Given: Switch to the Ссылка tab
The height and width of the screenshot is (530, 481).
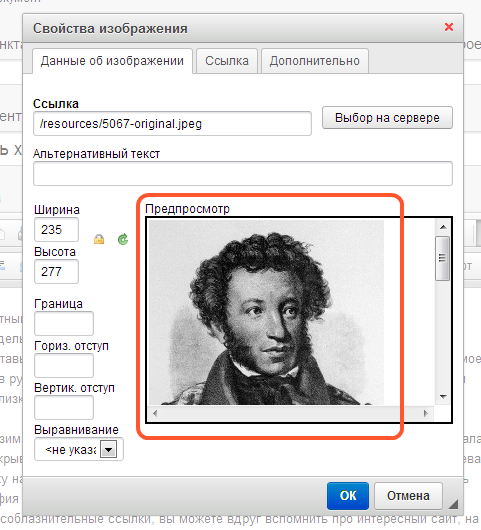Looking at the screenshot, I should pos(227,61).
